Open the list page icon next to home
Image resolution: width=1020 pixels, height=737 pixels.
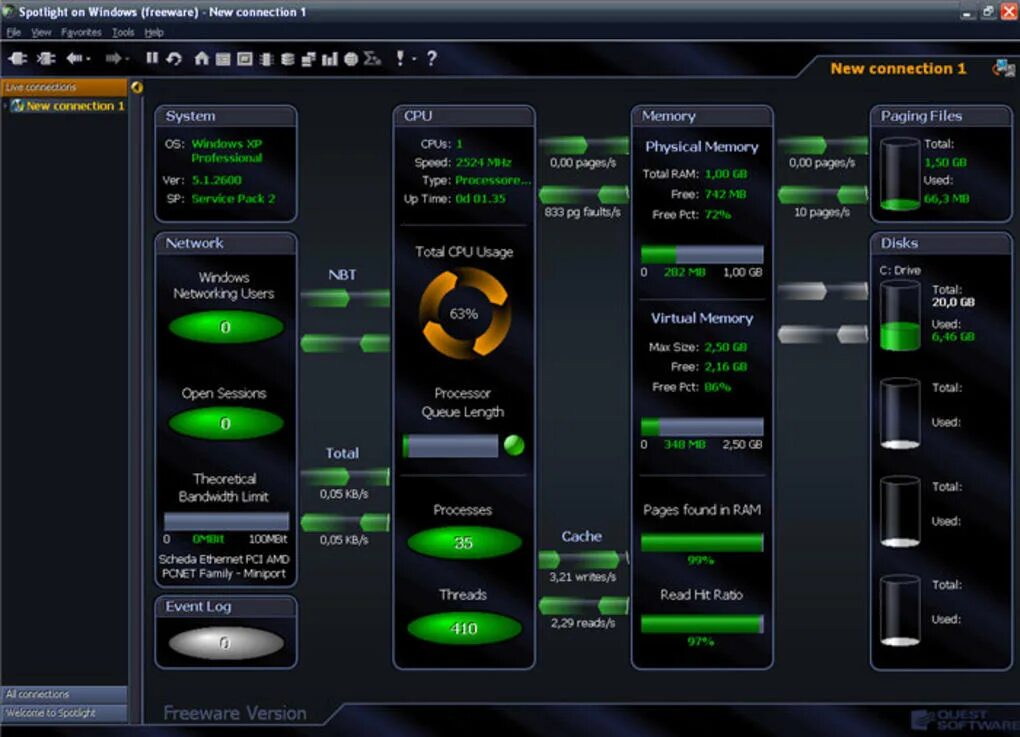223,59
